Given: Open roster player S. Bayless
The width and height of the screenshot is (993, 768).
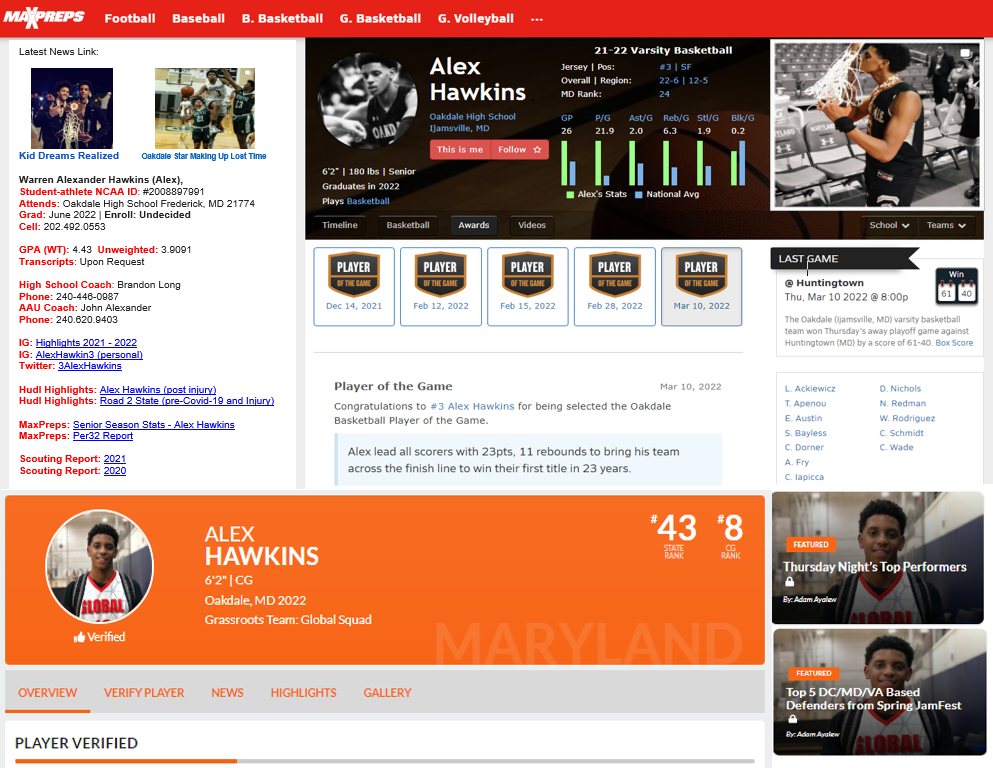Looking at the screenshot, I should tap(806, 433).
